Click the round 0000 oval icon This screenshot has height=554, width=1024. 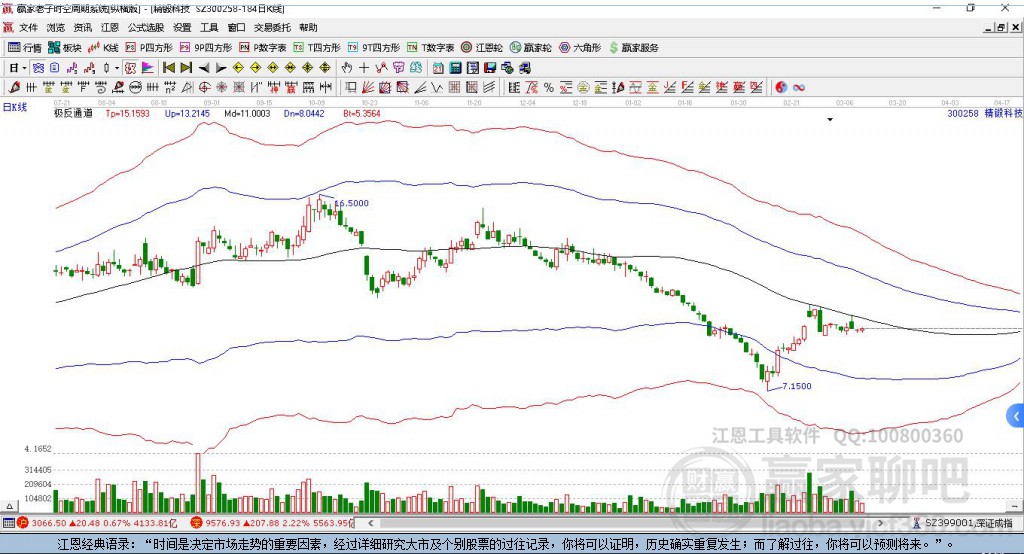pos(135,88)
